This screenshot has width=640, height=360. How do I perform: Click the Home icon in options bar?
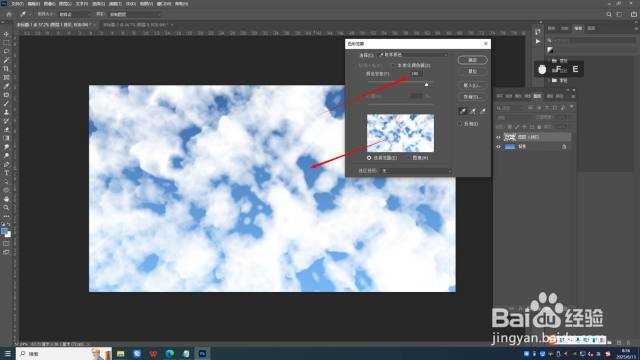(9, 14)
